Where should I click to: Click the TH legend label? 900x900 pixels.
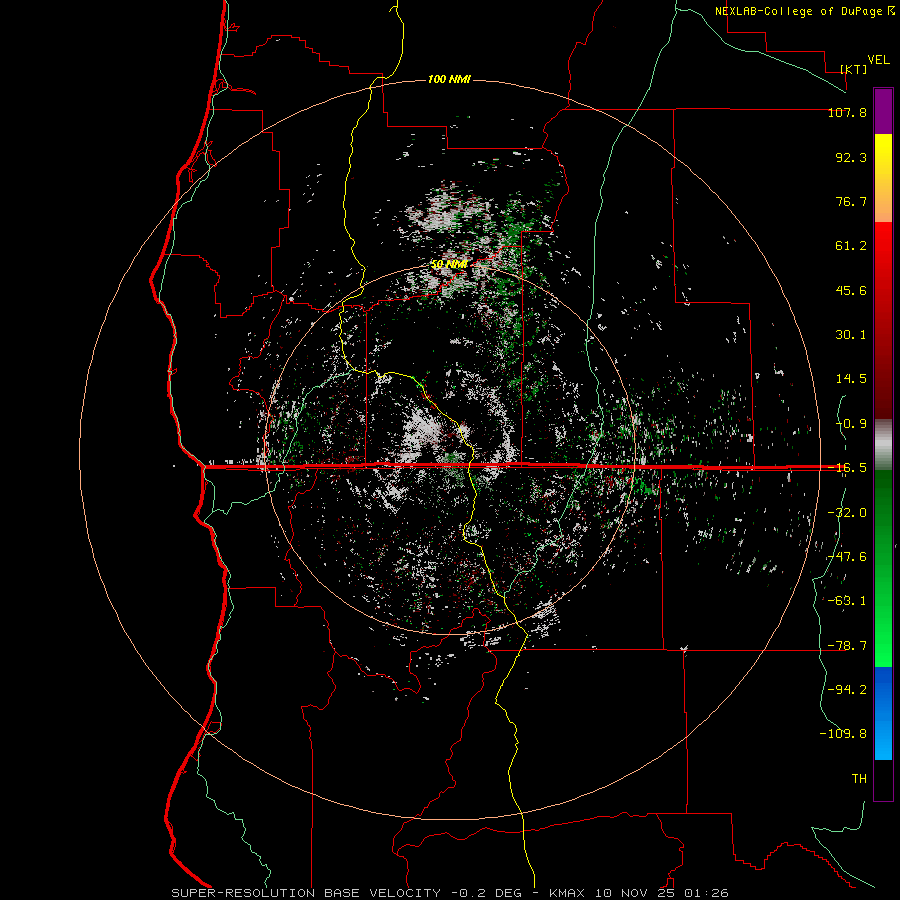coord(859,779)
